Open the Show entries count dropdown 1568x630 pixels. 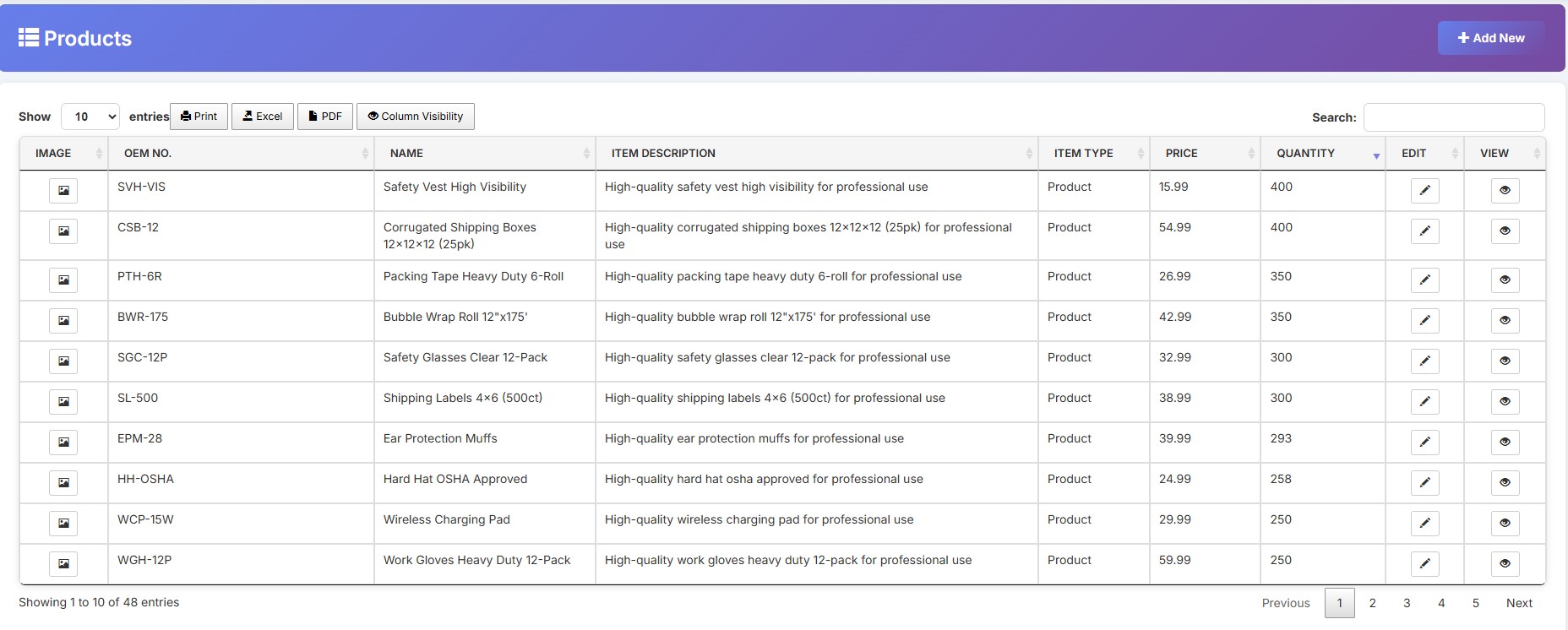click(x=90, y=117)
